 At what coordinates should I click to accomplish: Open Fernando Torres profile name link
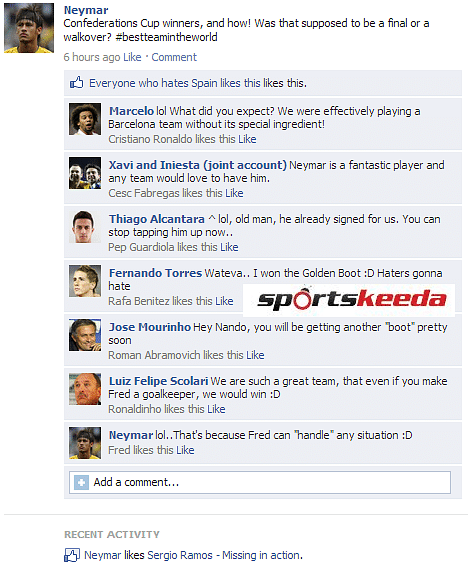[155, 273]
